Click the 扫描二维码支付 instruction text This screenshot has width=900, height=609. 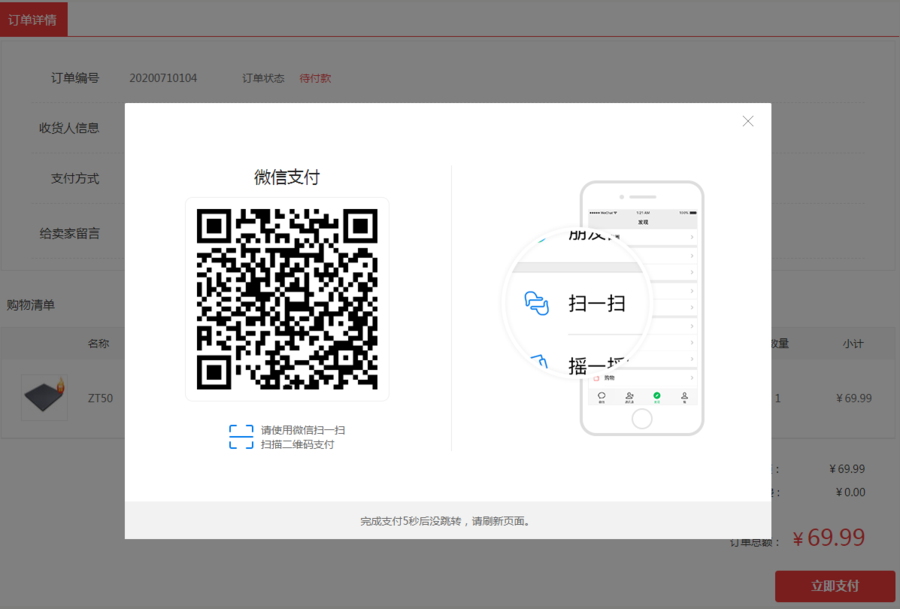point(297,444)
